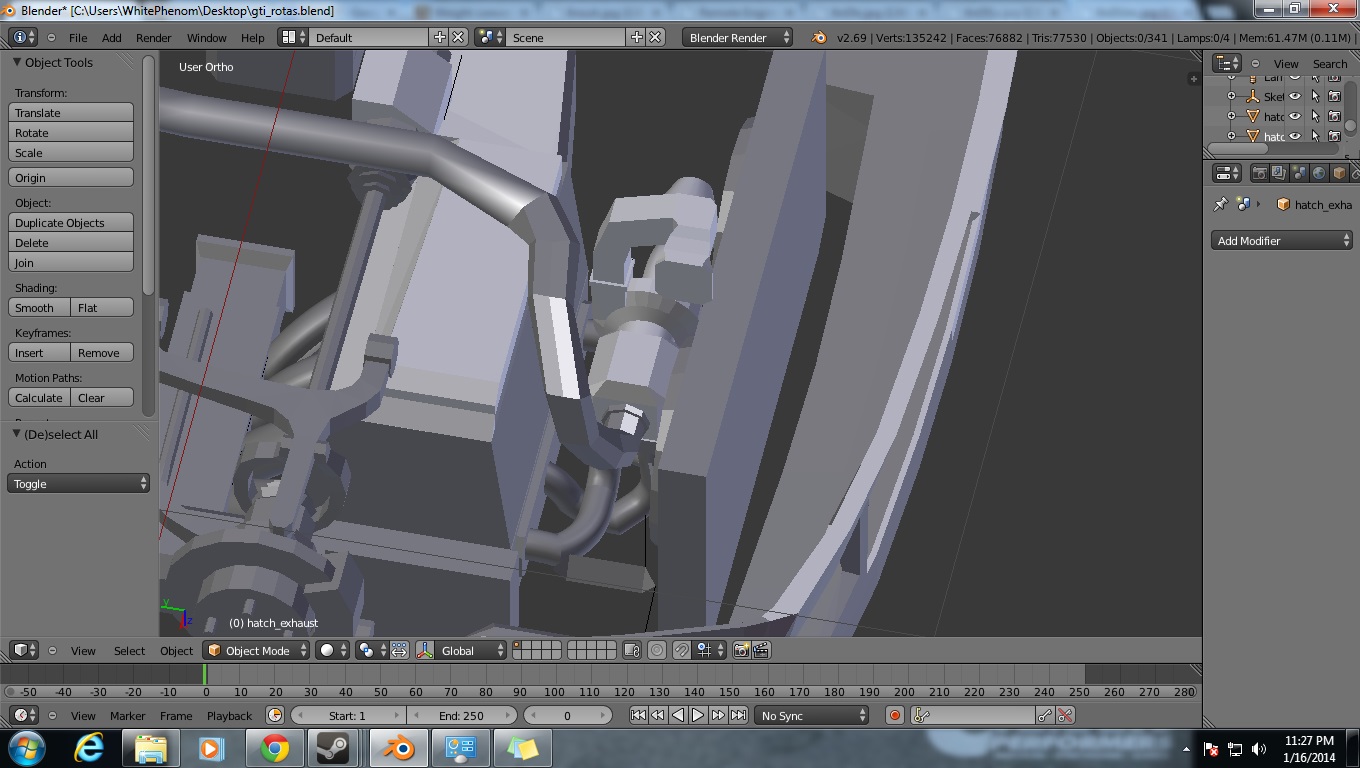1360x768 pixels.
Task: Set shading to Flat
Action: click(102, 308)
